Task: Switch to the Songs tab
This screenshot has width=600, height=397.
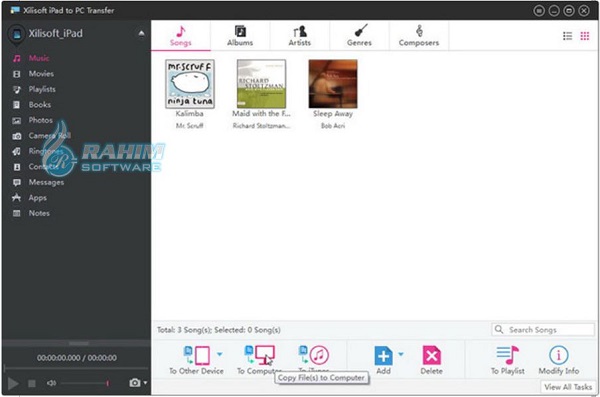Action: (x=181, y=36)
